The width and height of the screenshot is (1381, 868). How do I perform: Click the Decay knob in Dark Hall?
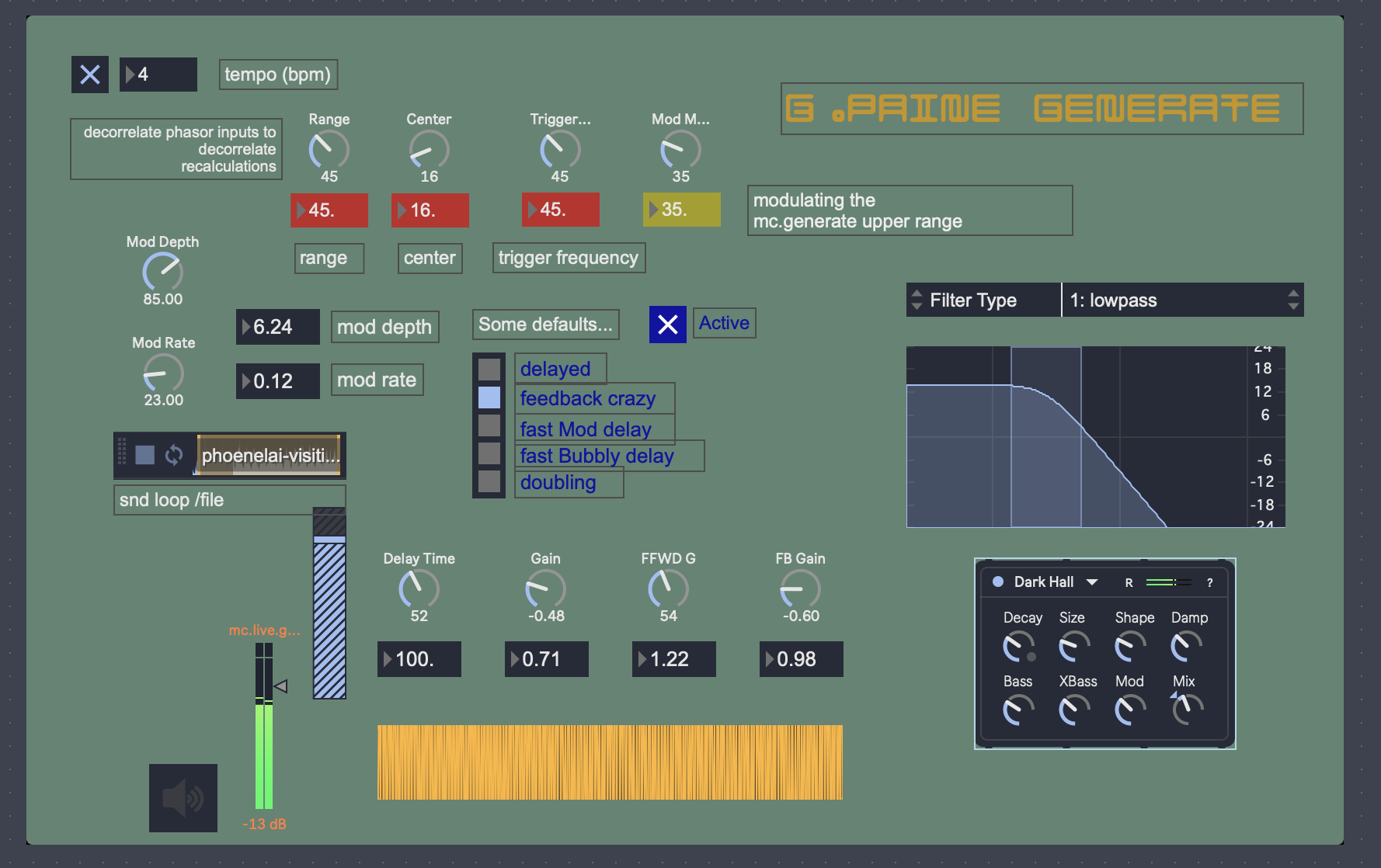(1017, 646)
